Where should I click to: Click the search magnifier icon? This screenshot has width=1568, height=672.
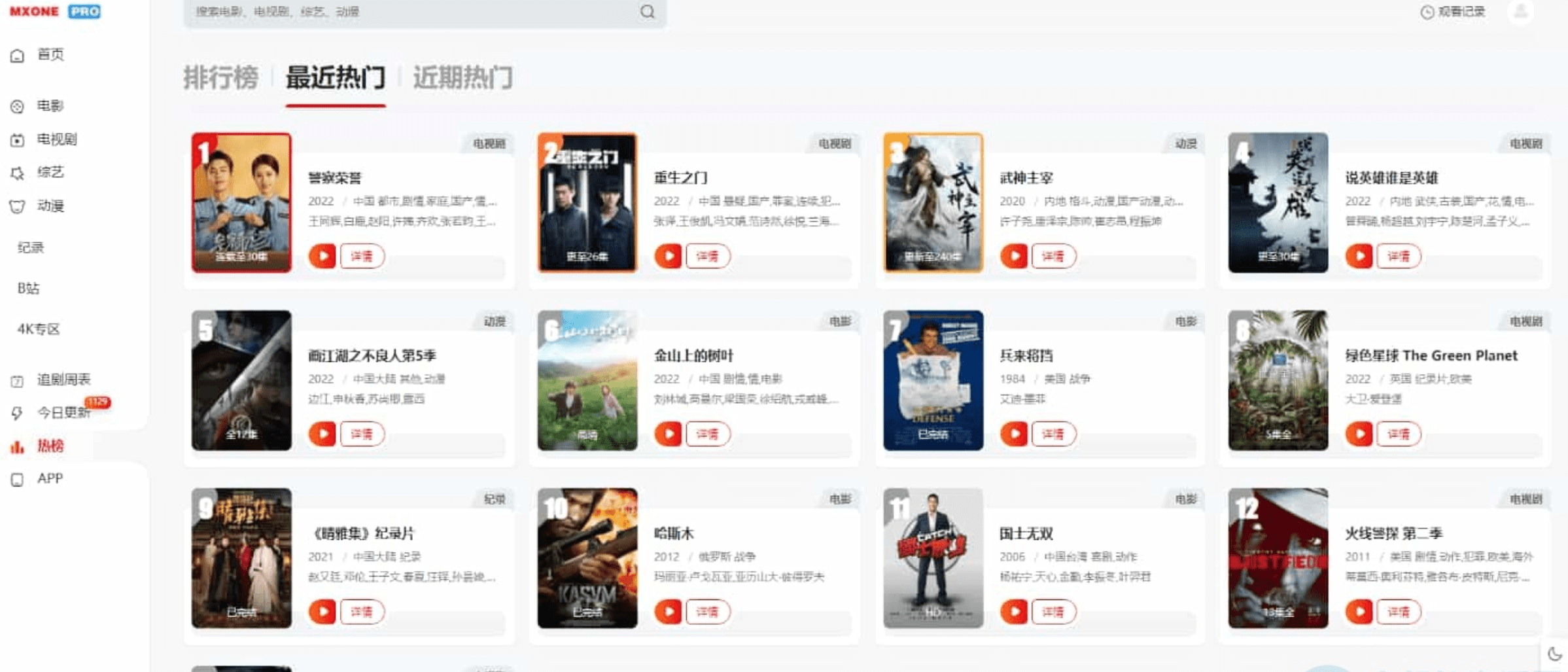click(x=648, y=11)
